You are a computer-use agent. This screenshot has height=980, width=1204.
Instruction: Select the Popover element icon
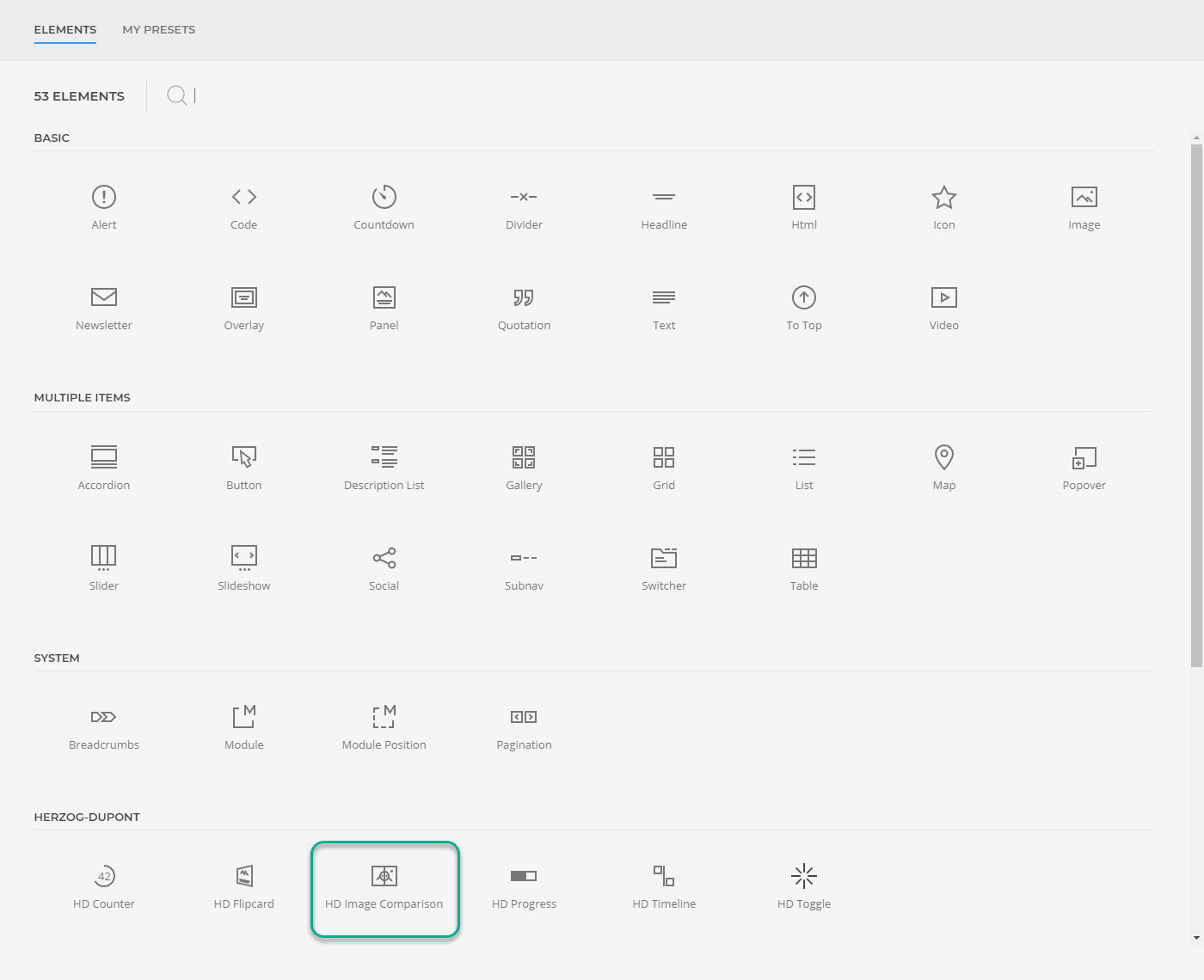coord(1084,467)
